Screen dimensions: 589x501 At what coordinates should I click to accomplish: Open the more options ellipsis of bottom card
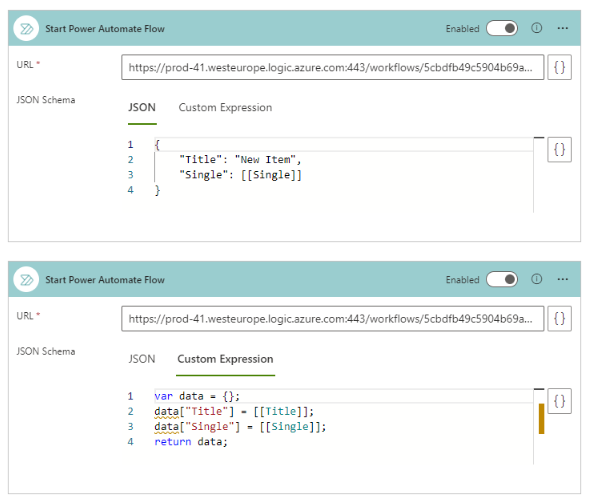(x=562, y=279)
